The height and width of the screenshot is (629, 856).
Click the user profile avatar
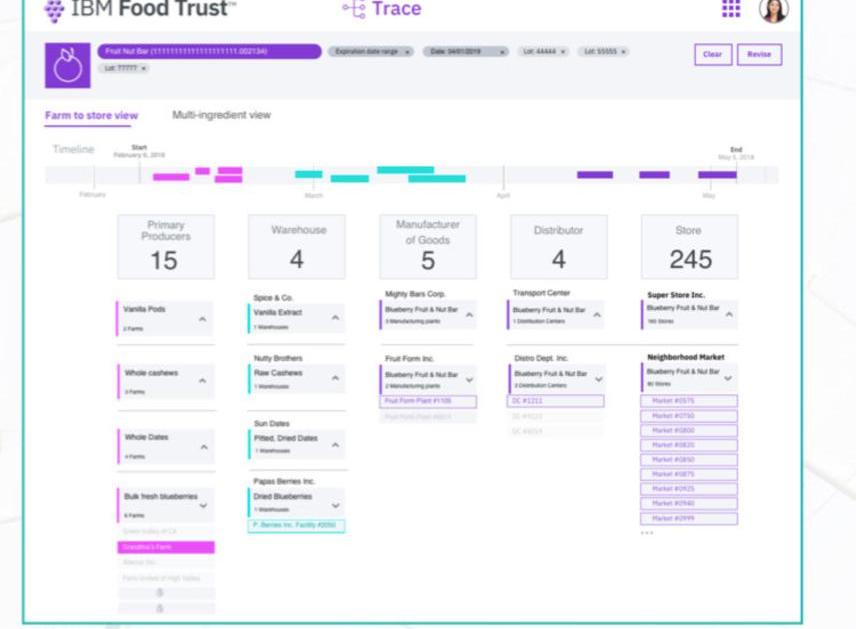pos(773,10)
